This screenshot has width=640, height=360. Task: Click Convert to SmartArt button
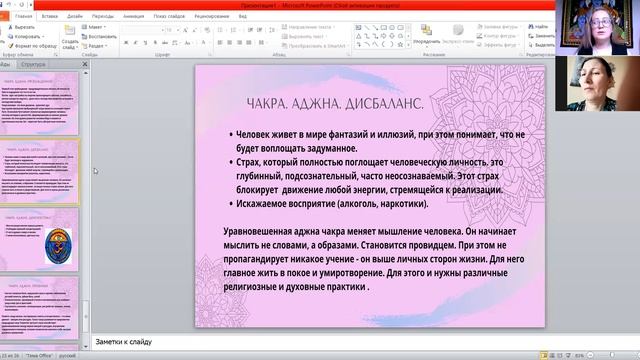pos(314,46)
